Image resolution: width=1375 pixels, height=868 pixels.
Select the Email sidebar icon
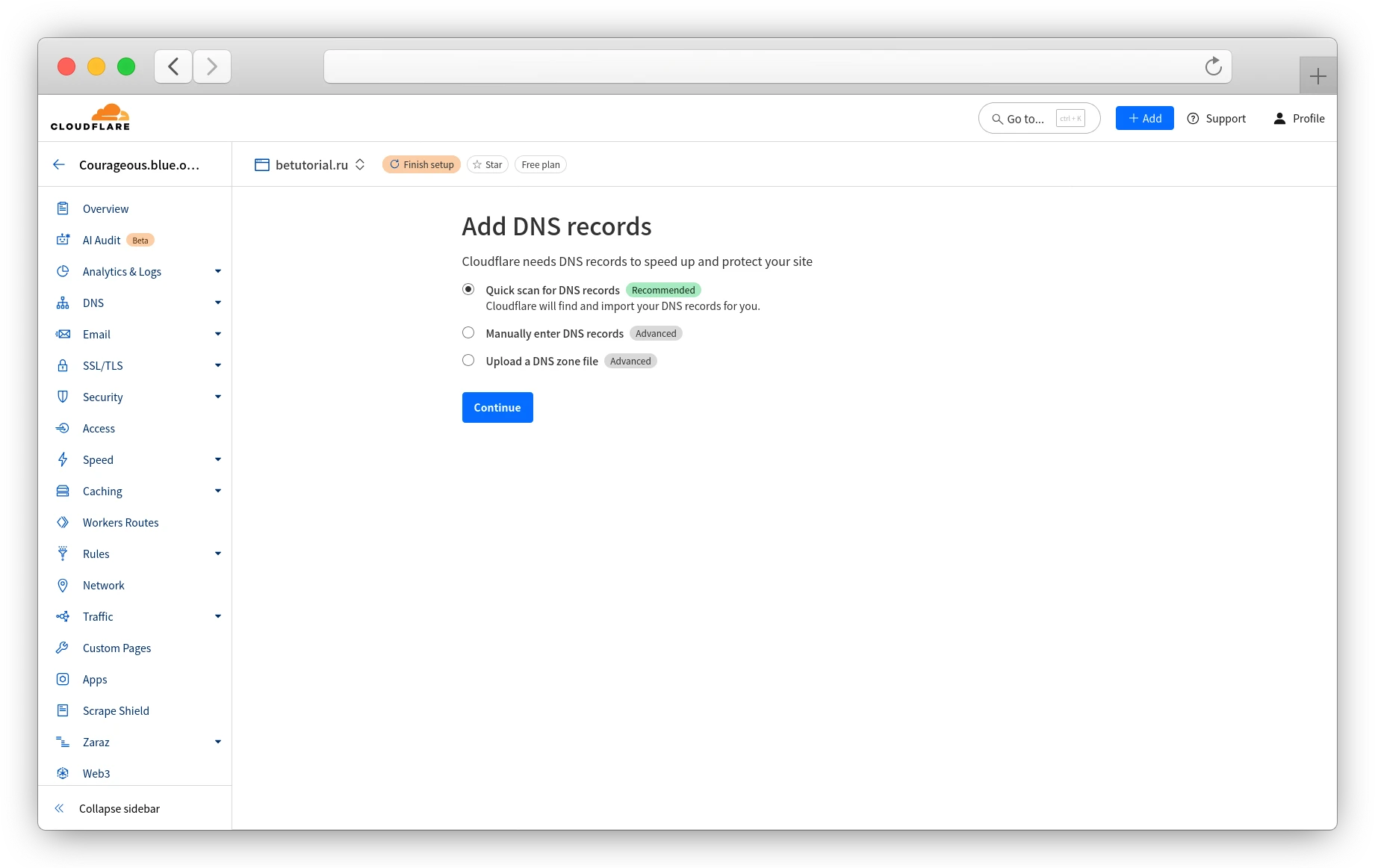[63, 334]
